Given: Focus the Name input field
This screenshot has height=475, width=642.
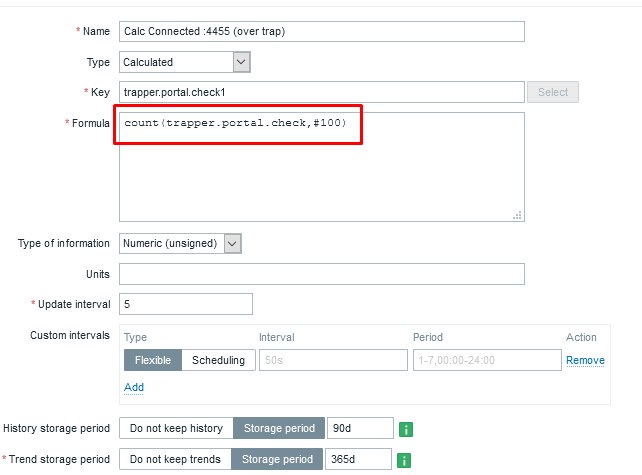Looking at the screenshot, I should pos(322,32).
